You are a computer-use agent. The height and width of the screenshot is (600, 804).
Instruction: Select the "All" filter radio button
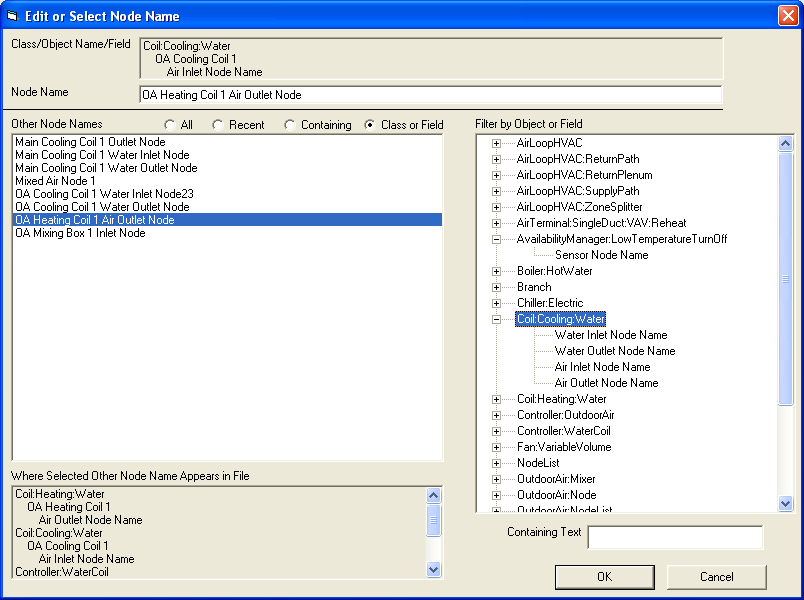170,123
